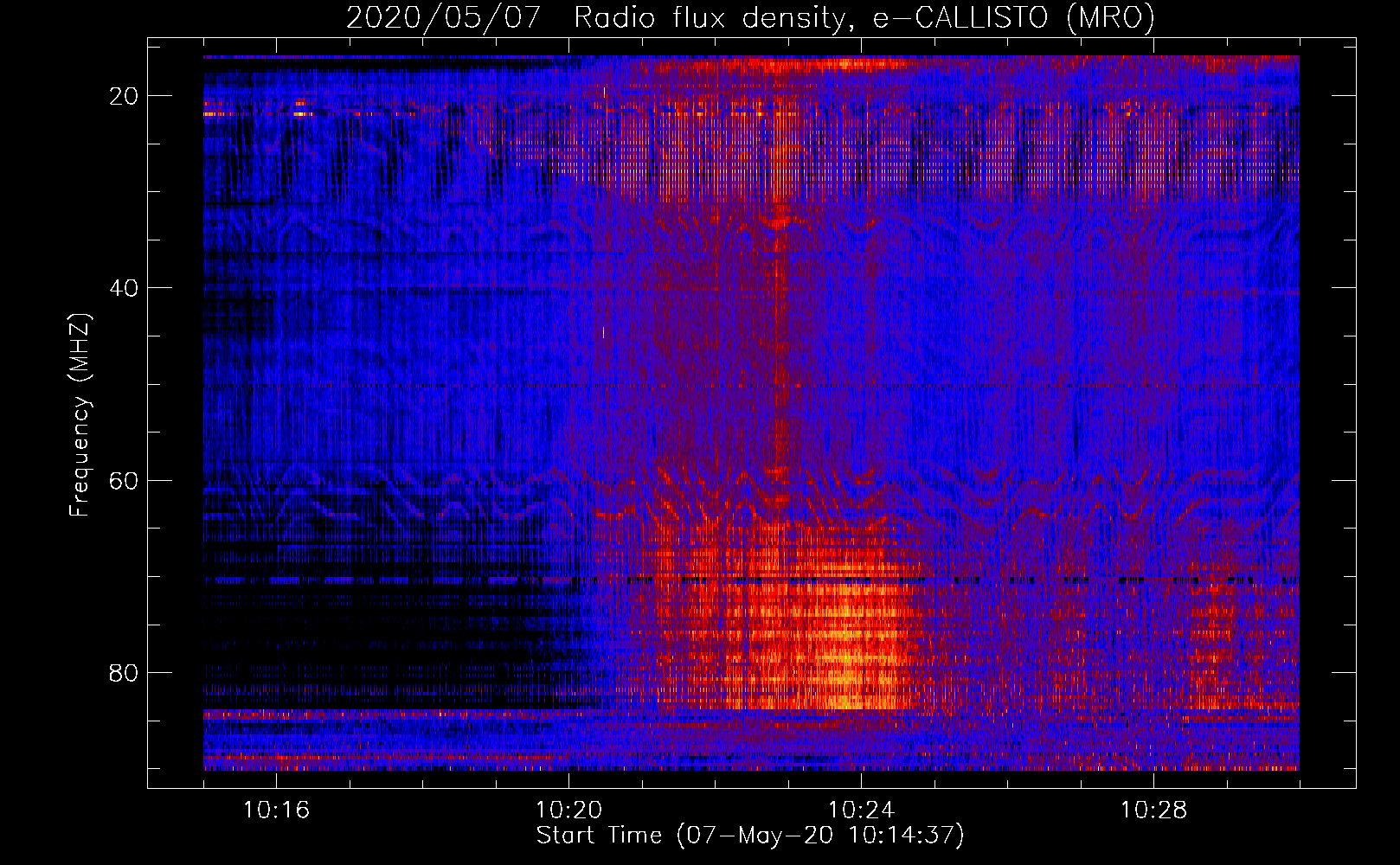Click the '60' frequency tick label

124,480
